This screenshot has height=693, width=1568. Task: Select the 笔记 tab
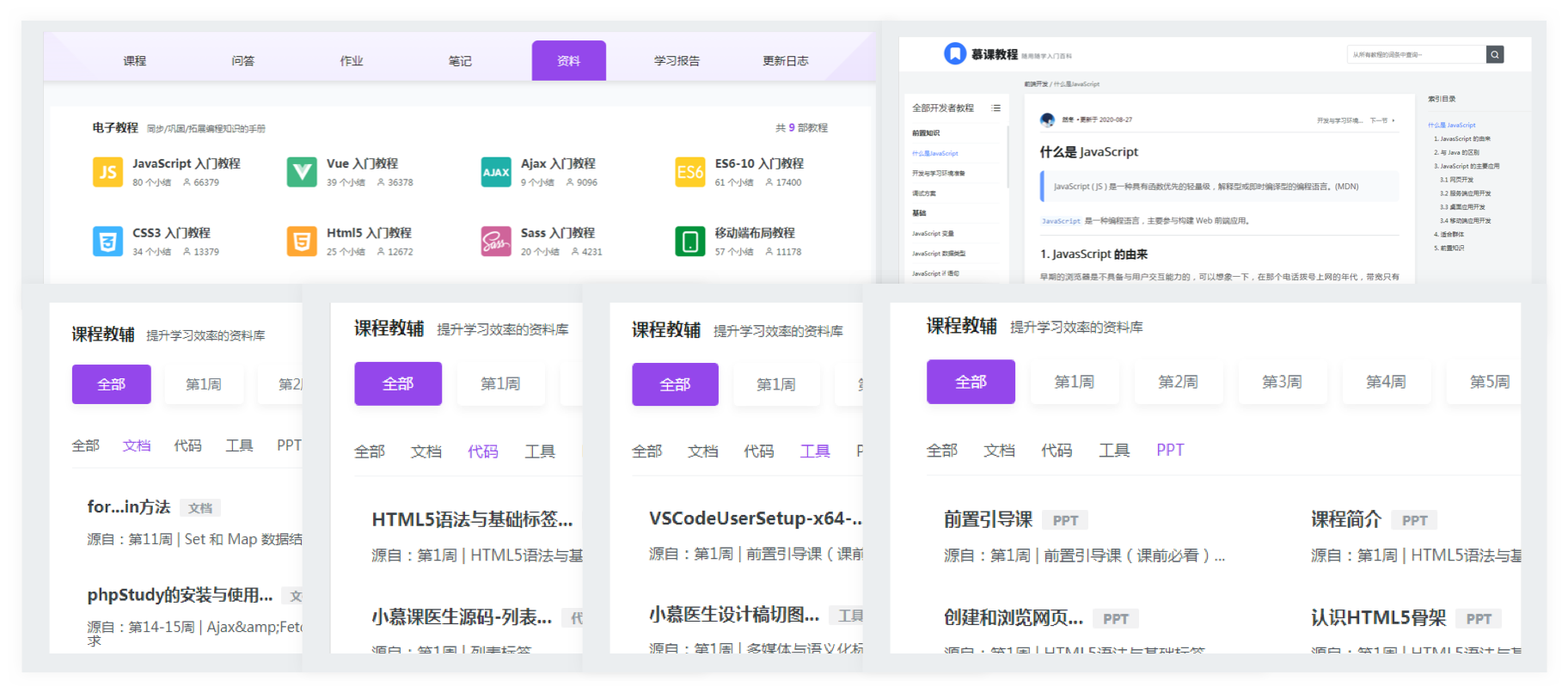pyautogui.click(x=460, y=61)
